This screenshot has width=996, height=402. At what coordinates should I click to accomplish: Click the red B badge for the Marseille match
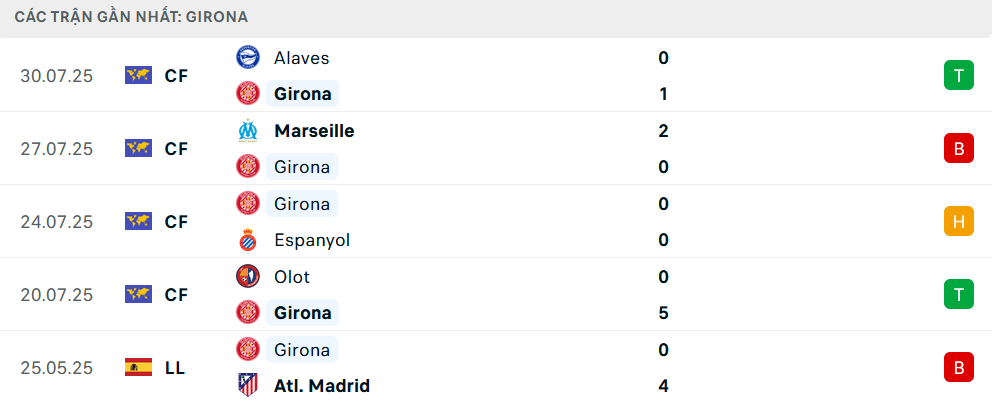[x=959, y=149]
